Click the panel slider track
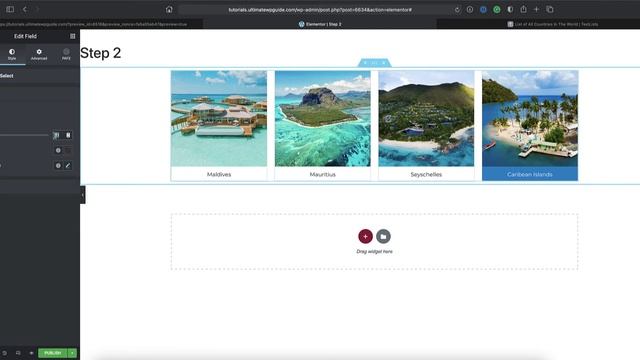Screen dimensions: 640x360 [x=24, y=135]
